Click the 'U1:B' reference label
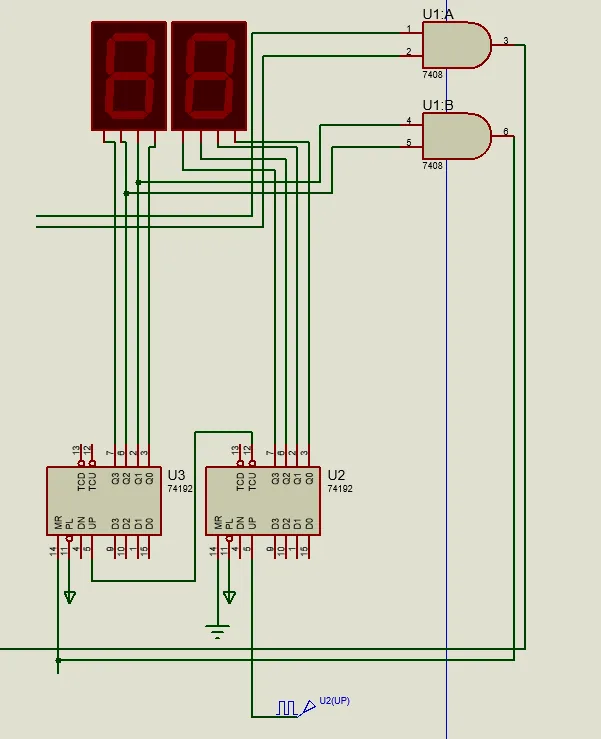 [438, 106]
